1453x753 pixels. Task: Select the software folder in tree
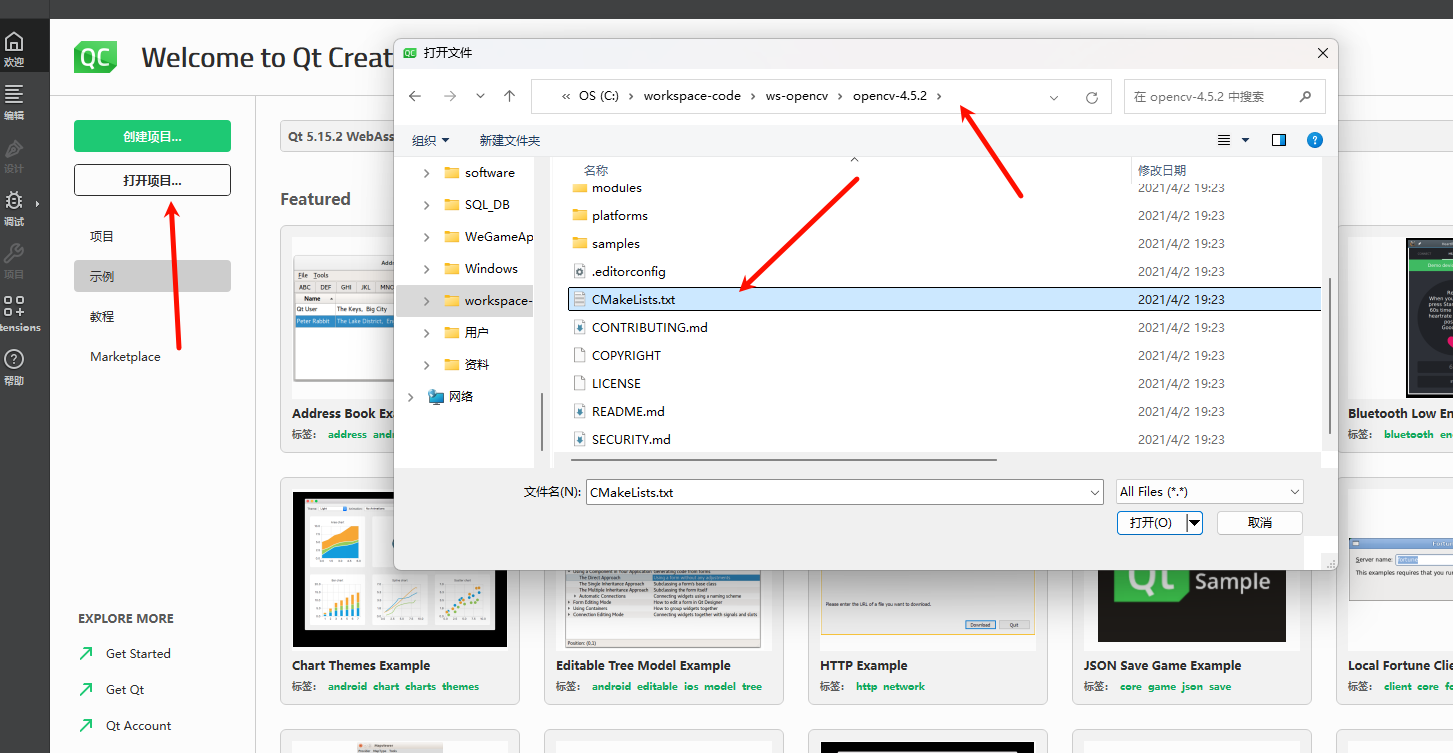pyautogui.click(x=489, y=173)
